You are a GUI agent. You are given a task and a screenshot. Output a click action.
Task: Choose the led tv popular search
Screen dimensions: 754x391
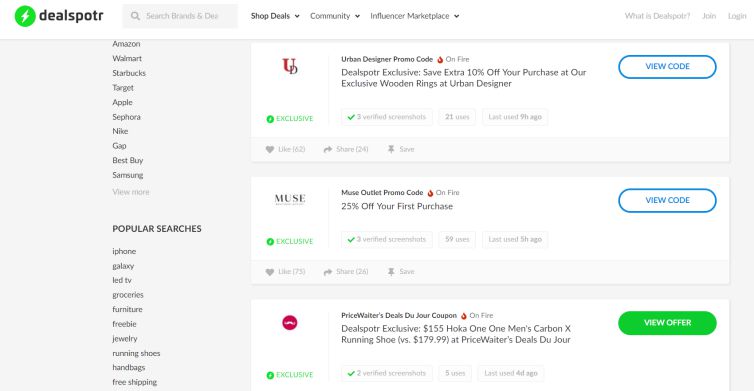click(x=122, y=280)
